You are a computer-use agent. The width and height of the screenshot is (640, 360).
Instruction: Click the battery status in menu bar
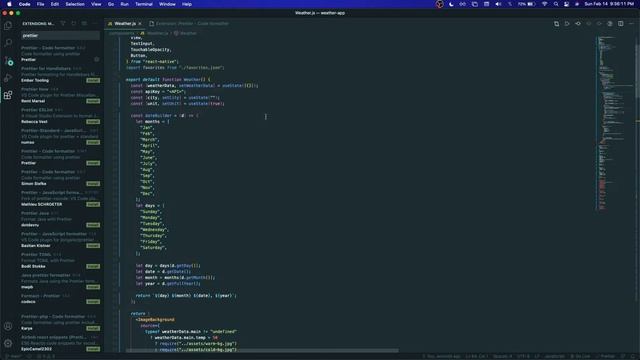[x=527, y=4]
